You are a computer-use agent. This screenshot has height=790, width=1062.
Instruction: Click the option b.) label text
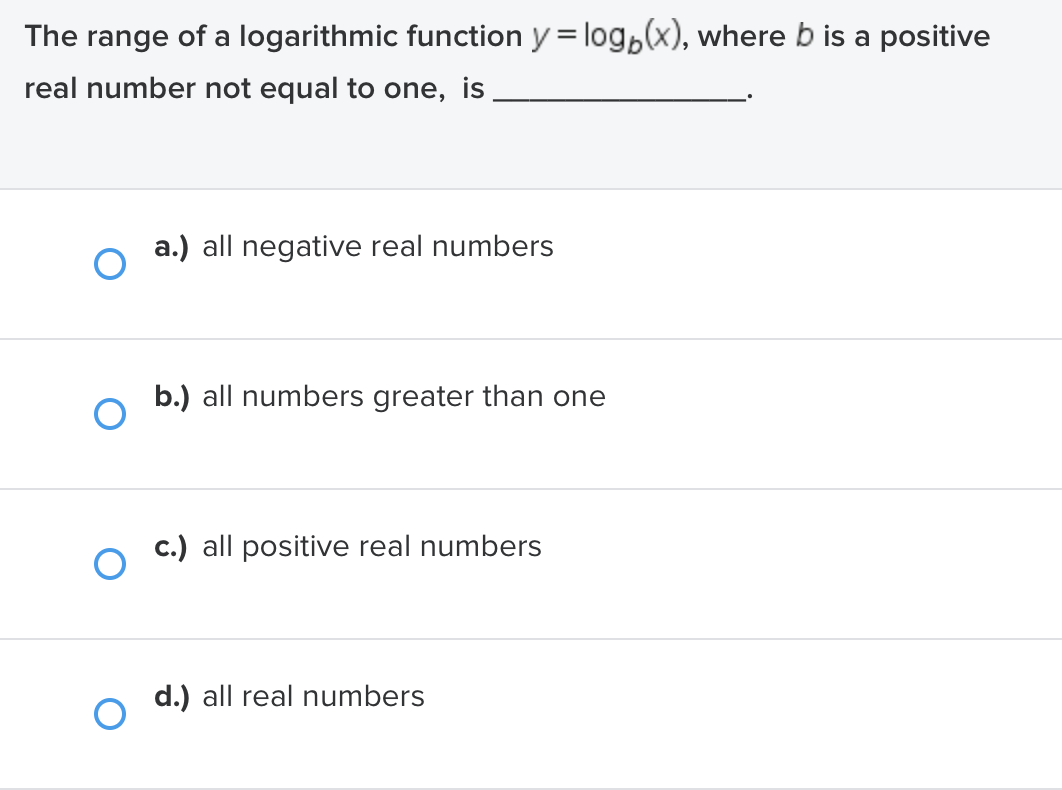[172, 396]
